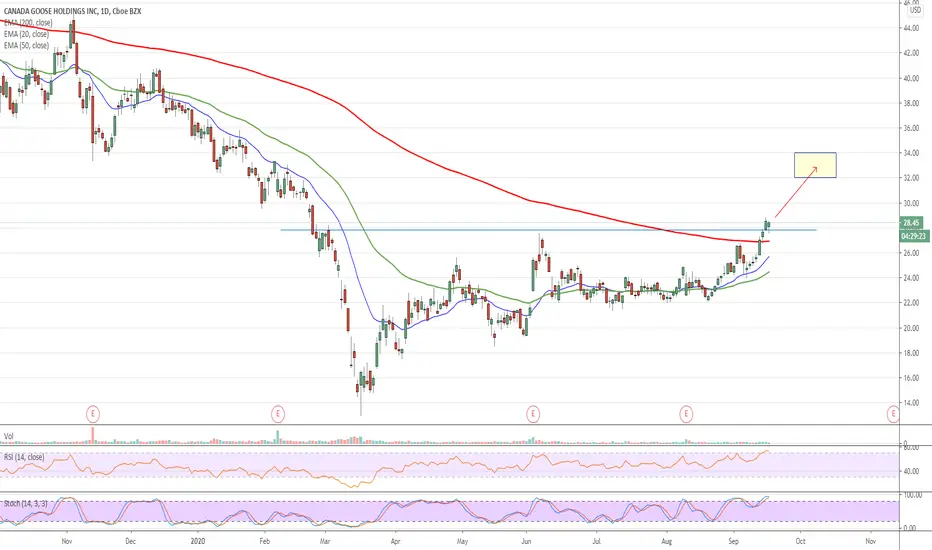
Task: Click the 34.00 price axis label
Action: pyautogui.click(x=911, y=153)
